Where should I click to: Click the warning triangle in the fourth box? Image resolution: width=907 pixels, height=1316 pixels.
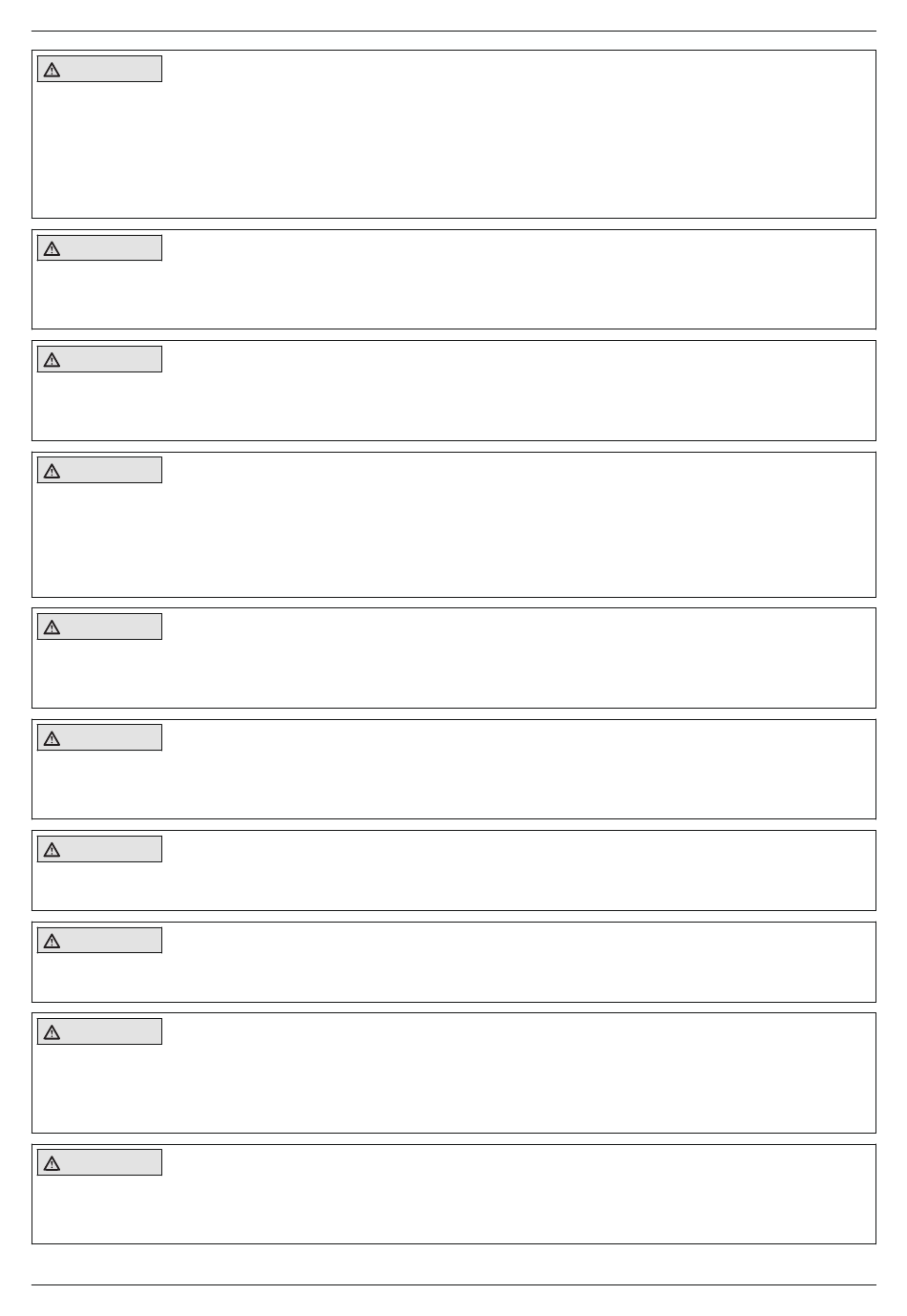tap(52, 471)
